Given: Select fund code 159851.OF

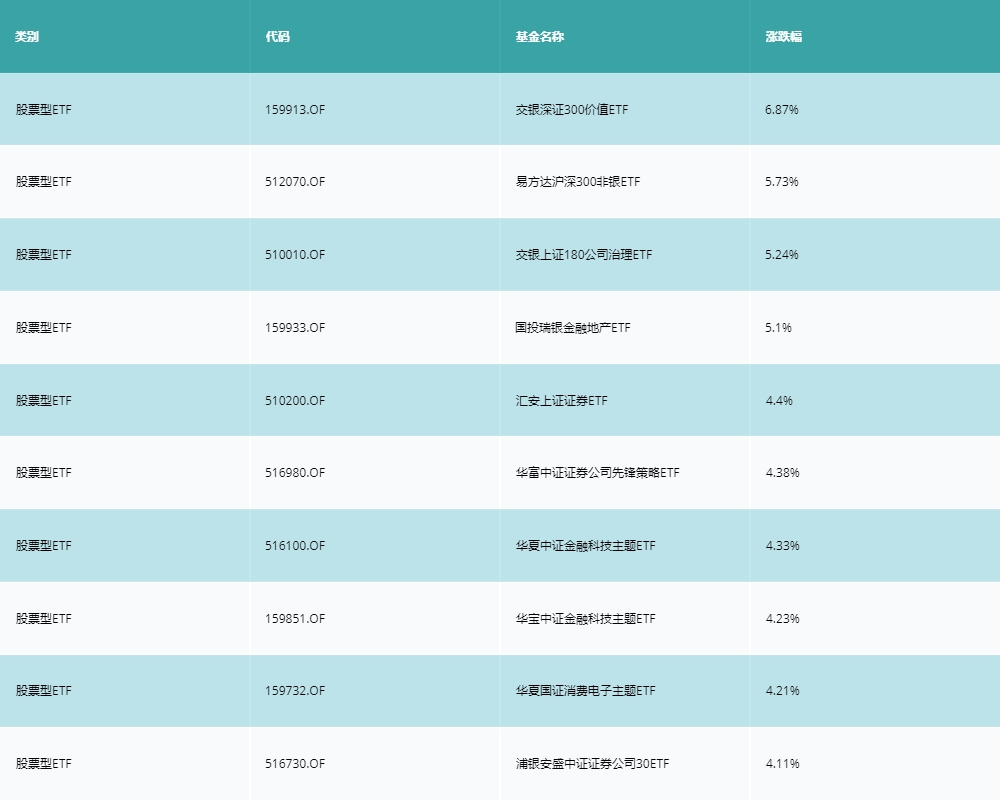Looking at the screenshot, I should click(x=295, y=619).
